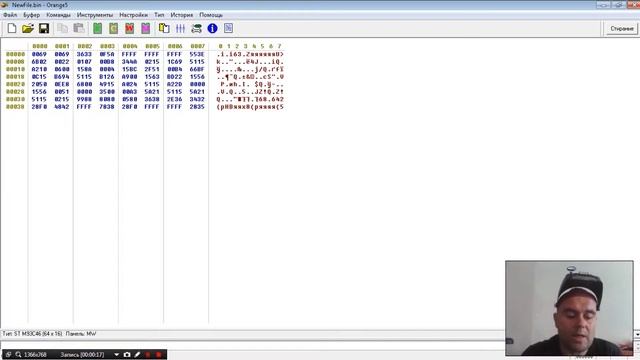Image resolution: width=640 pixels, height=360 pixels.
Task: Select hex cell 9980 in row 00030
Action: pyautogui.click(x=84, y=99)
